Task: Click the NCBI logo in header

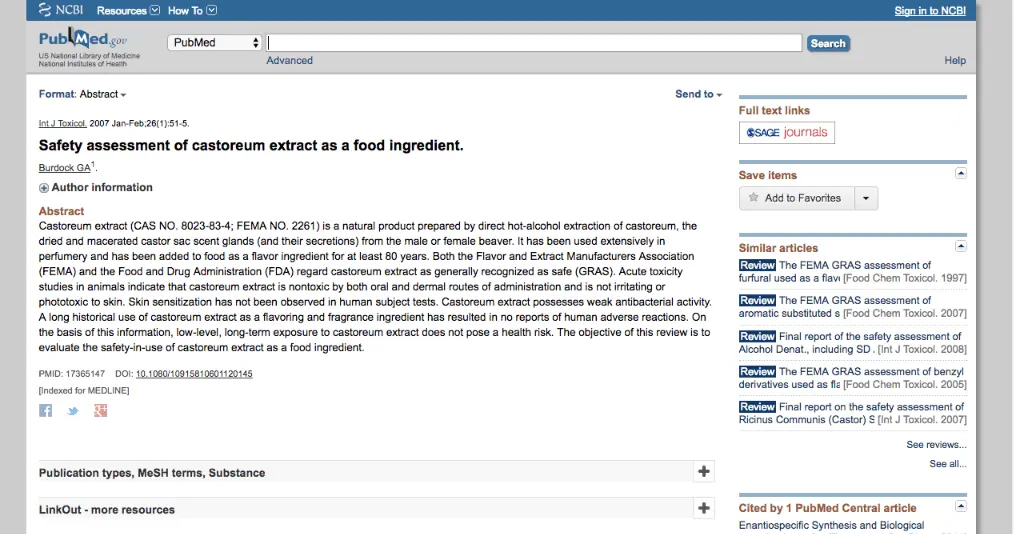Action: coord(62,10)
